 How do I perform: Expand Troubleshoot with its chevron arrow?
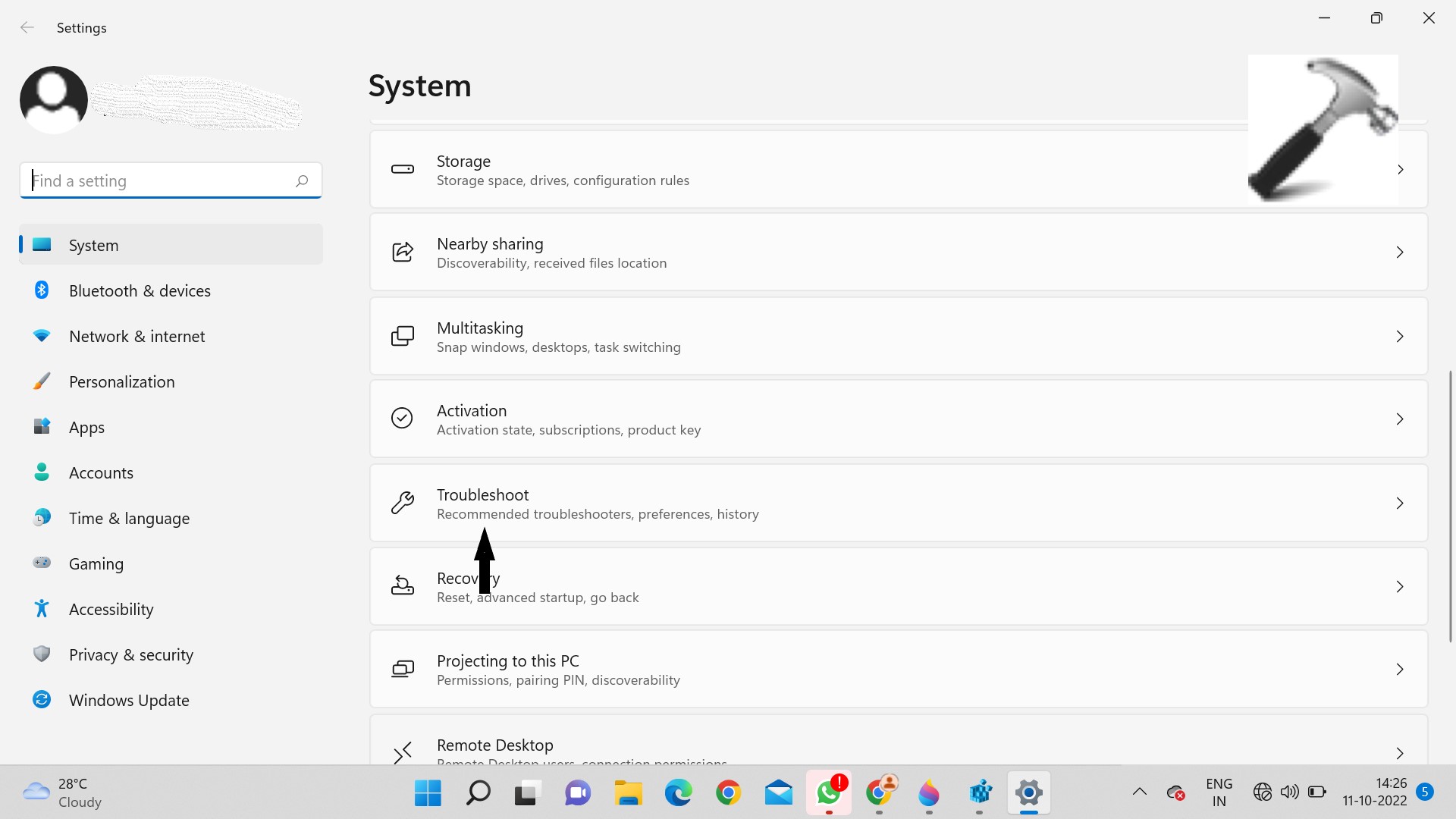(1400, 503)
